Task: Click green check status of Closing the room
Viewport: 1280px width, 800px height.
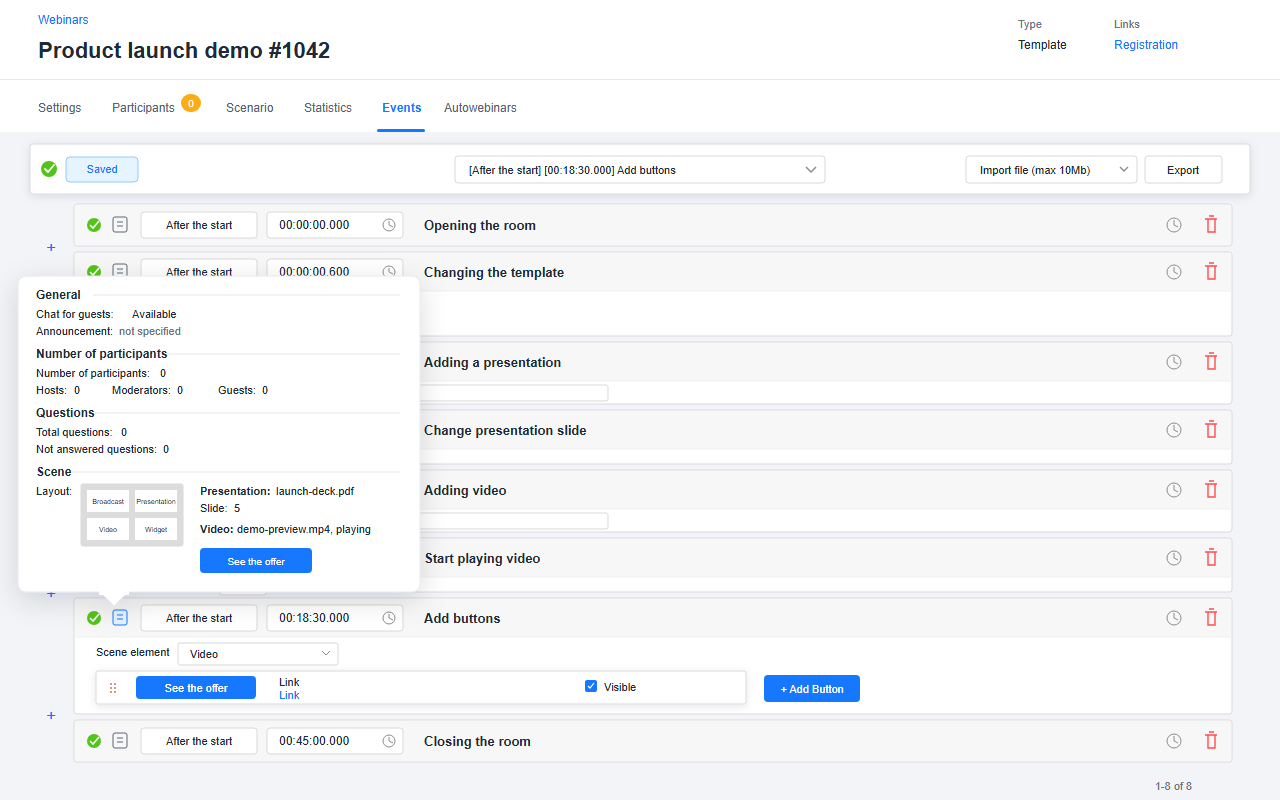Action: [x=94, y=741]
